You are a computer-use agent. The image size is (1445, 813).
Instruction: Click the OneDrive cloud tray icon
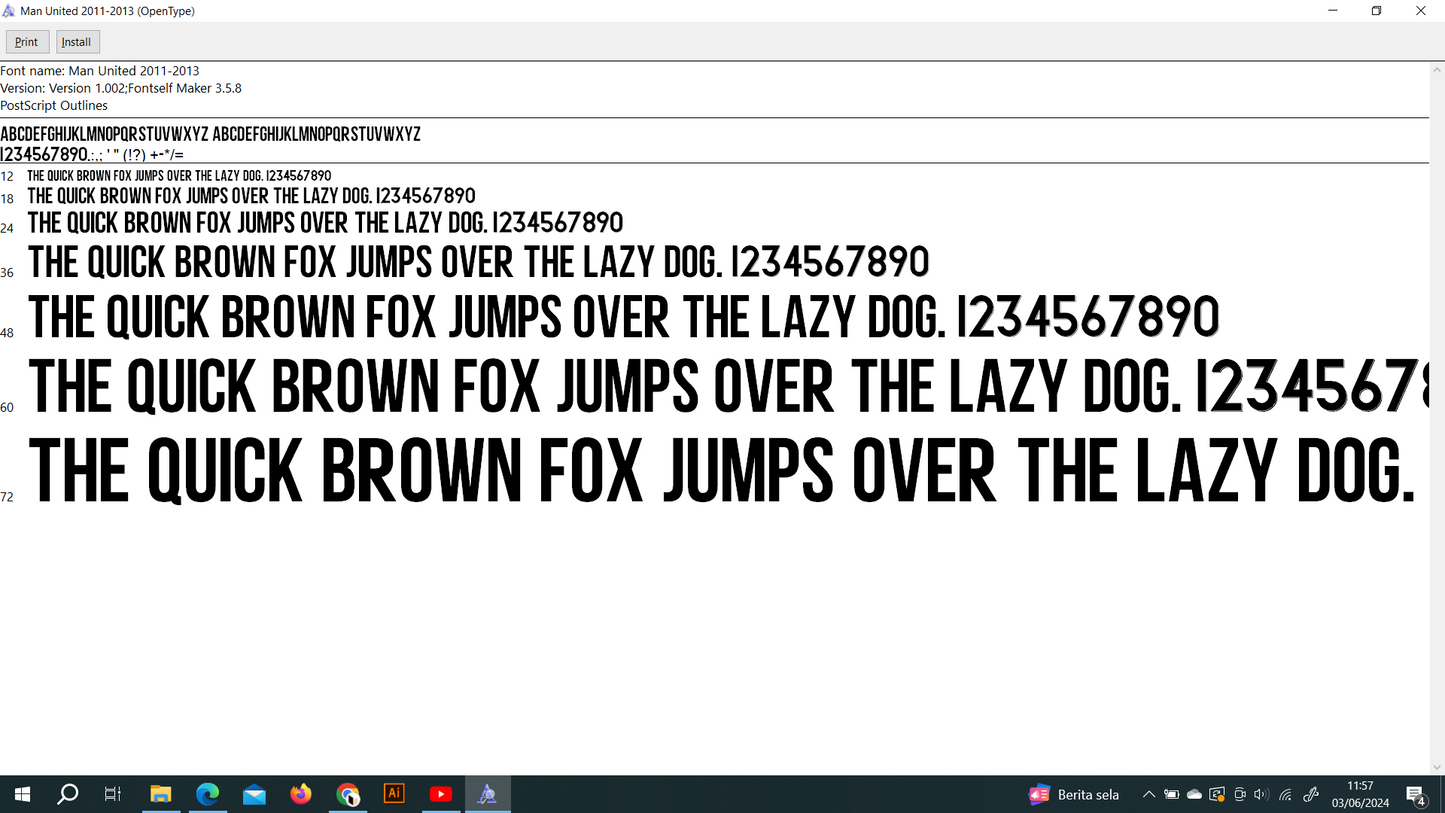1194,795
